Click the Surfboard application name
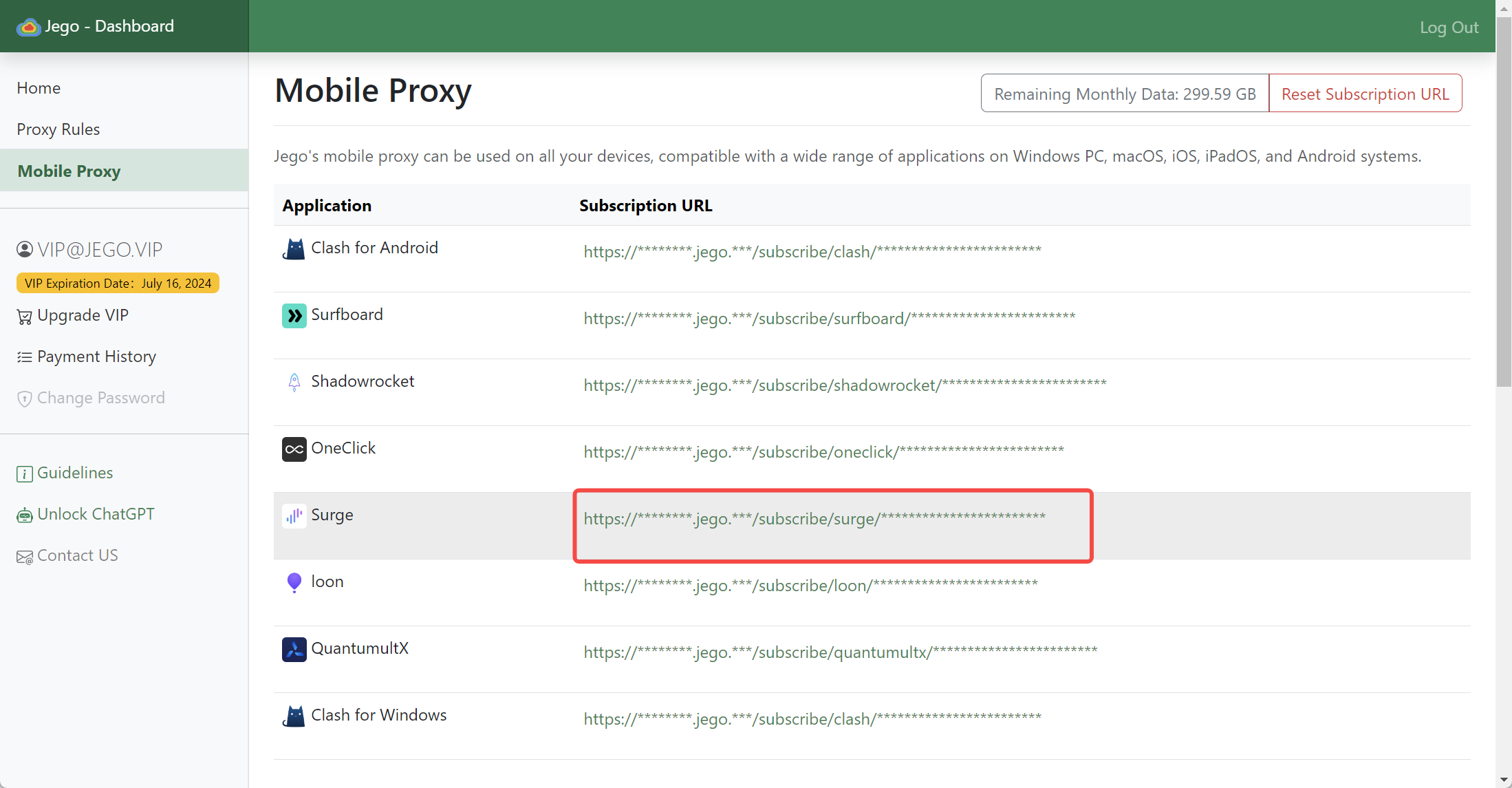 347,315
